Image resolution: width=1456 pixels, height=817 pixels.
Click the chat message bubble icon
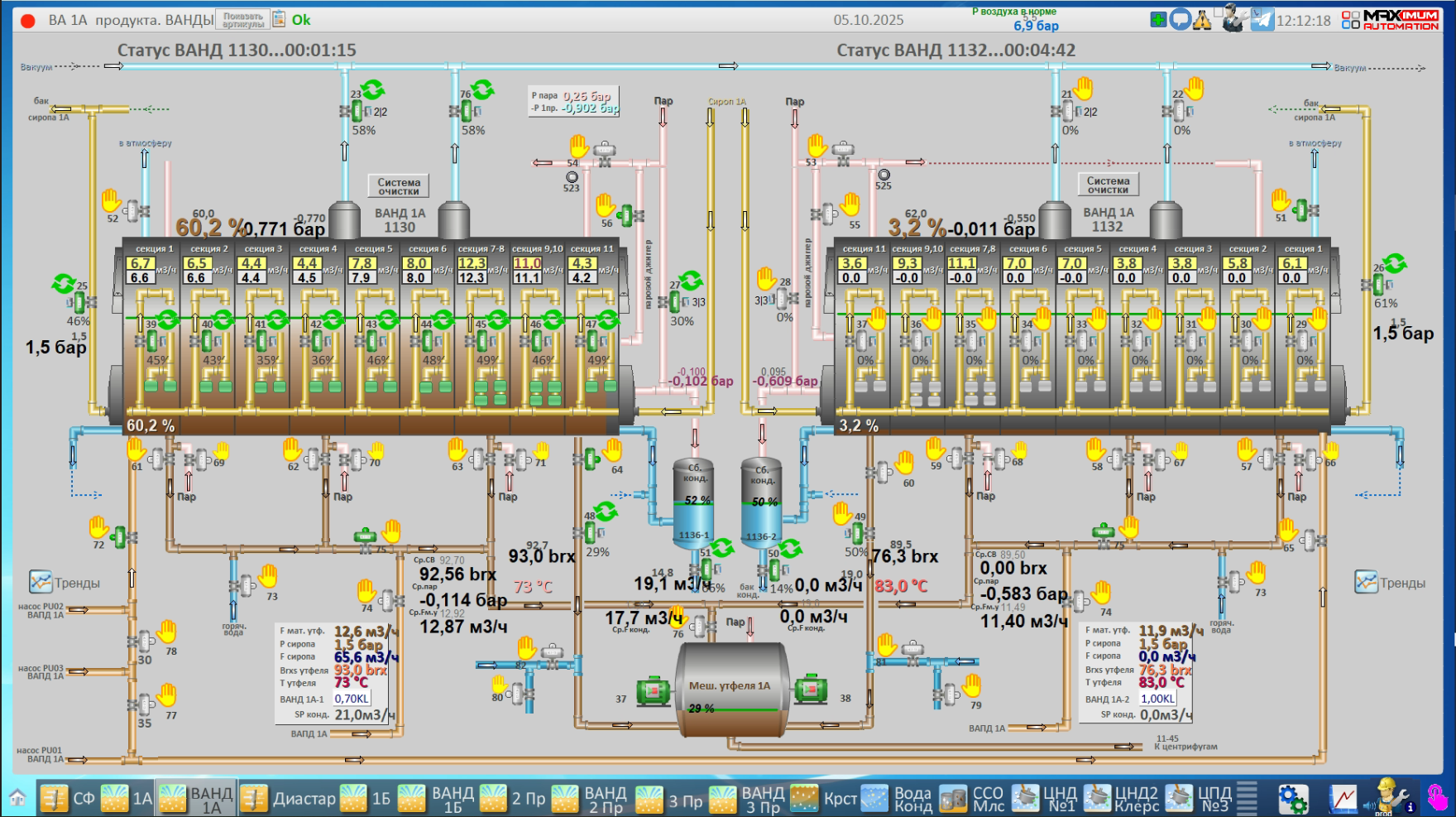1181,20
